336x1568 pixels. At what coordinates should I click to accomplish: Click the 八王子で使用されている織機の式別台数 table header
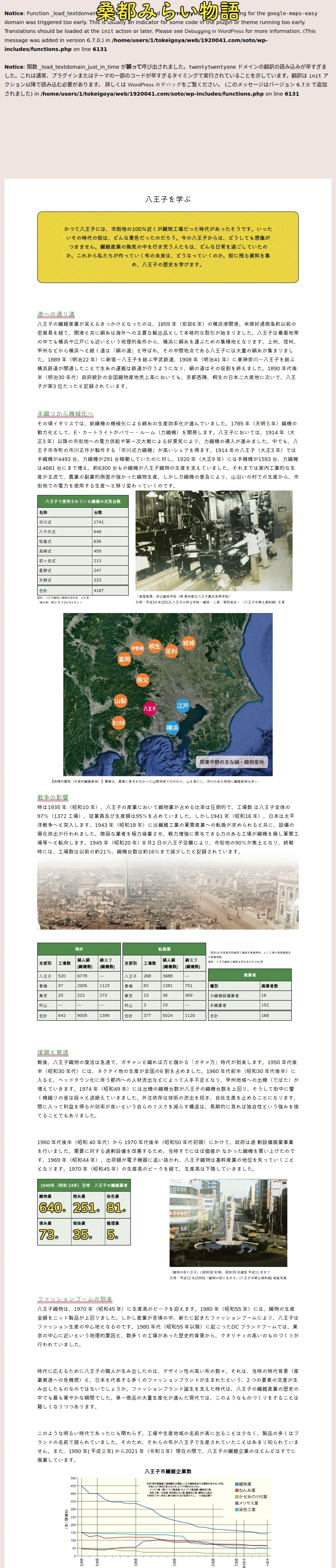83,501
